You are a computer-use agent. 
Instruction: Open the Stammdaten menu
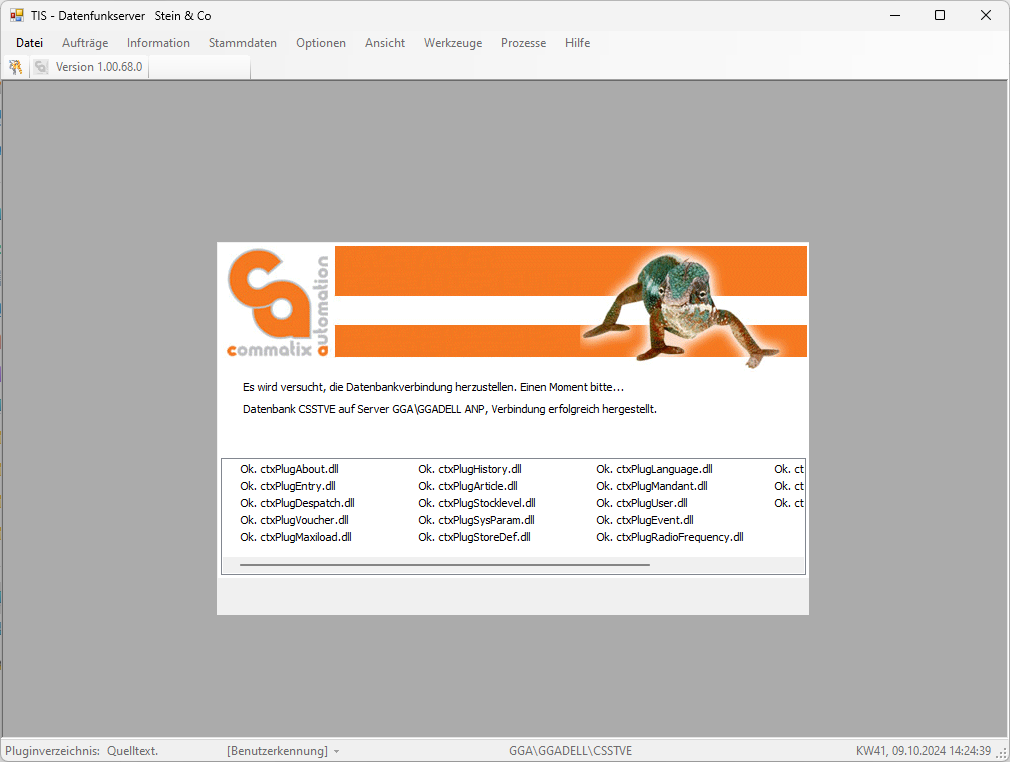click(x=243, y=43)
